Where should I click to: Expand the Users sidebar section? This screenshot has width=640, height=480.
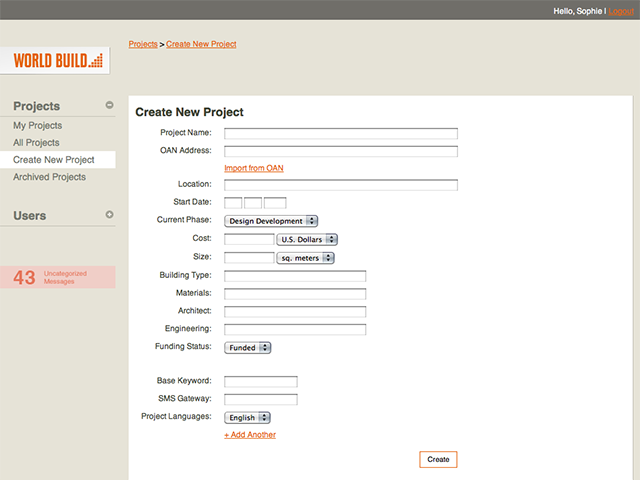109,214
